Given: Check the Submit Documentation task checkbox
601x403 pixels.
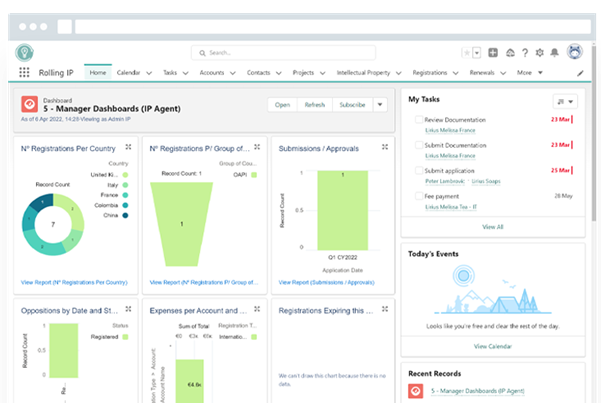Looking at the screenshot, I should pyautogui.click(x=419, y=145).
